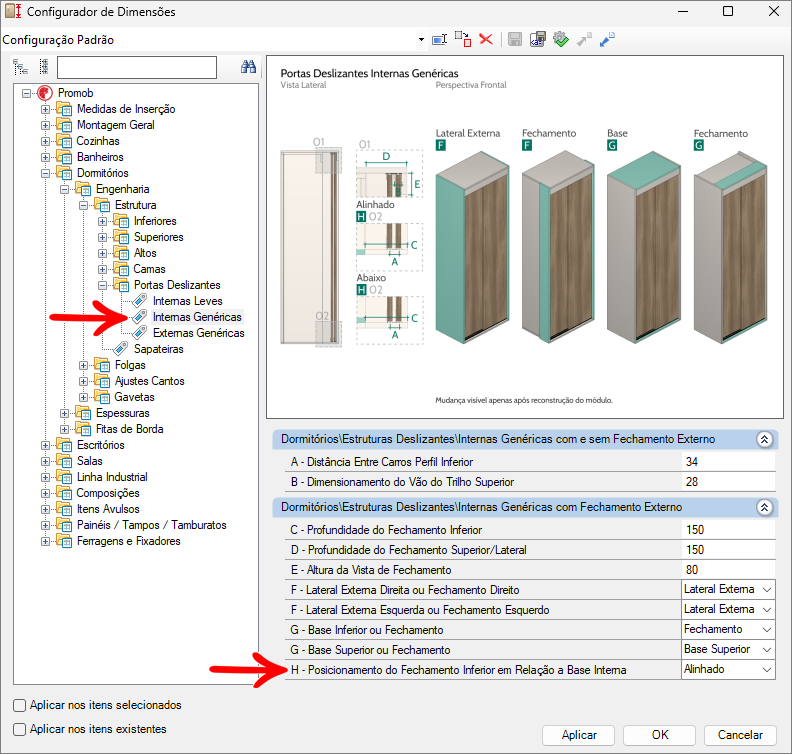
Task: Click the binoculars search icon
Action: tap(250, 67)
